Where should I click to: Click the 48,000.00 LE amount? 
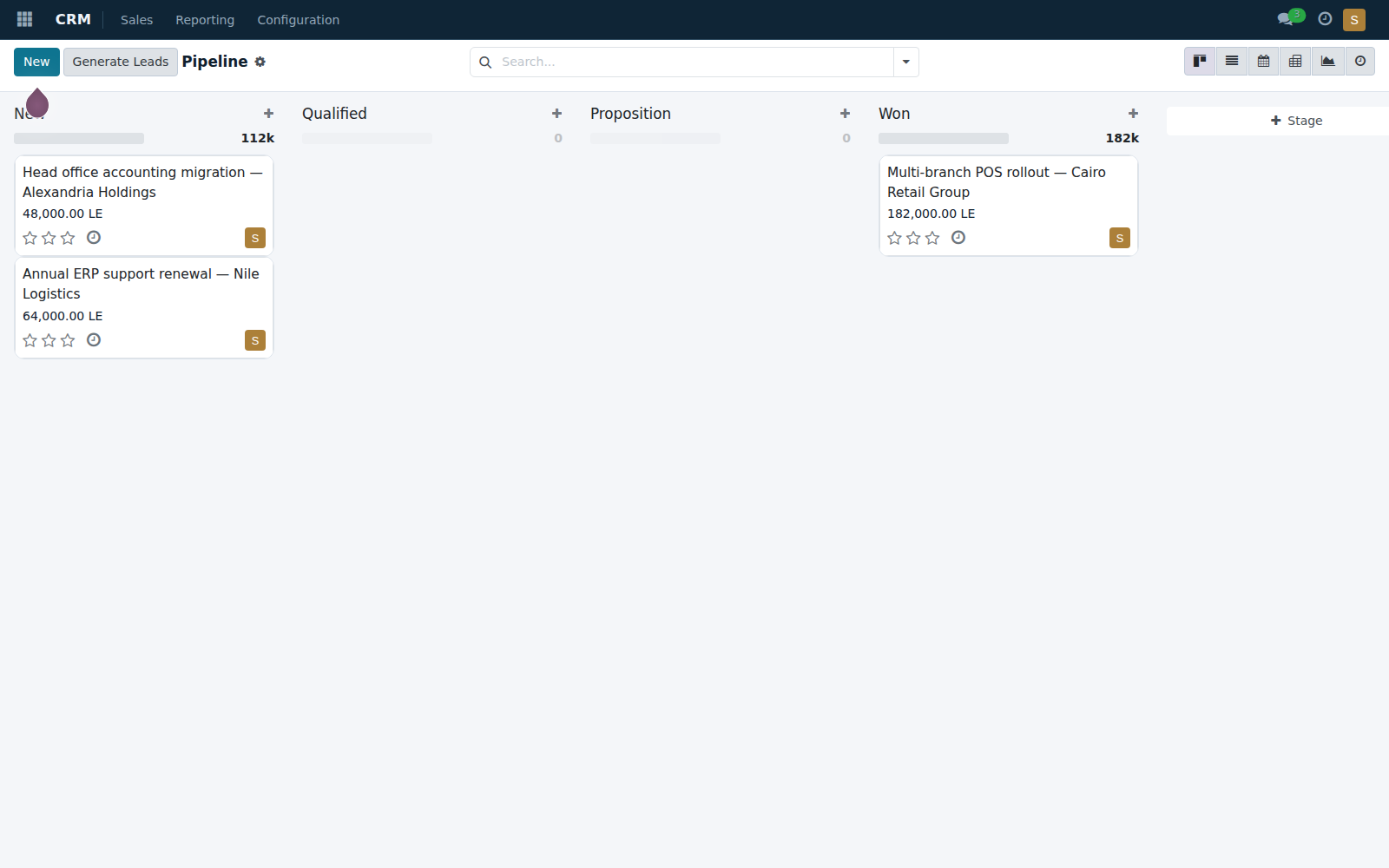point(63,214)
